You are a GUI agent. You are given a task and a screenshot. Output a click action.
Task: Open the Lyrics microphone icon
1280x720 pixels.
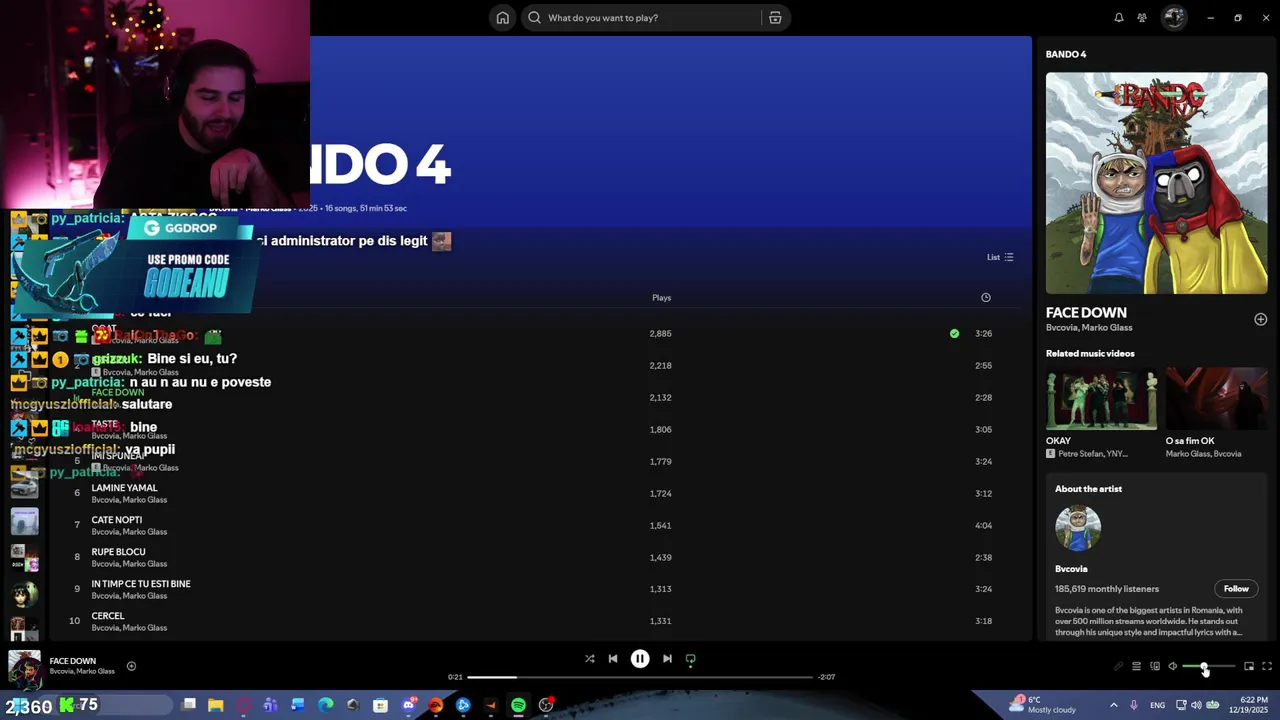click(1119, 666)
